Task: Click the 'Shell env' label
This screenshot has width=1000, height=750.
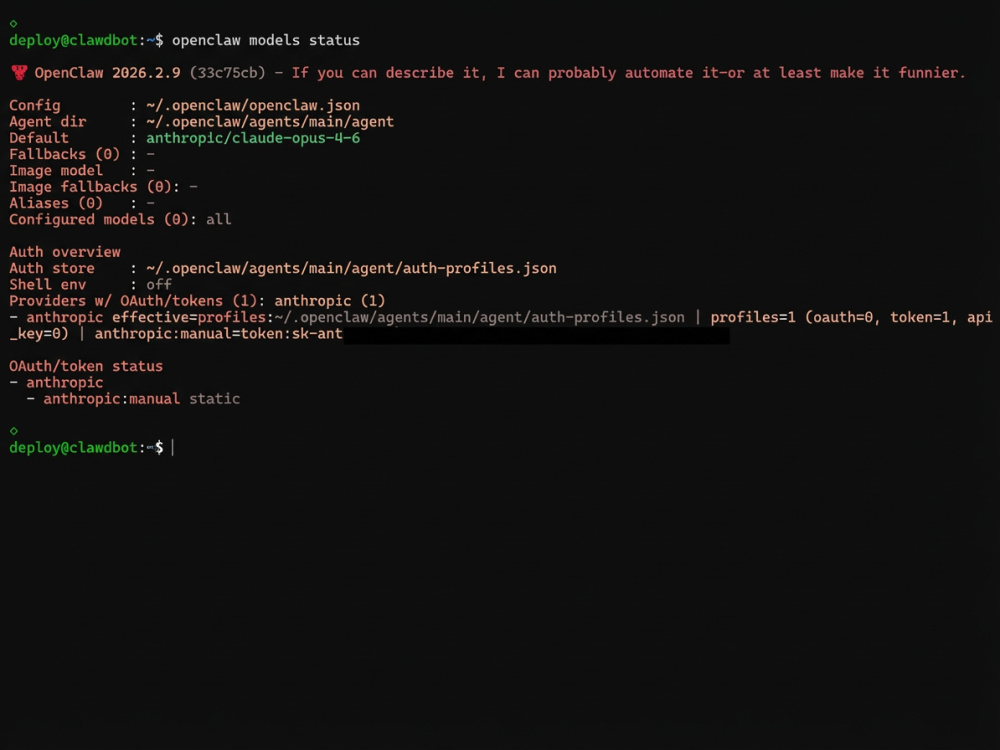Action: tap(47, 285)
